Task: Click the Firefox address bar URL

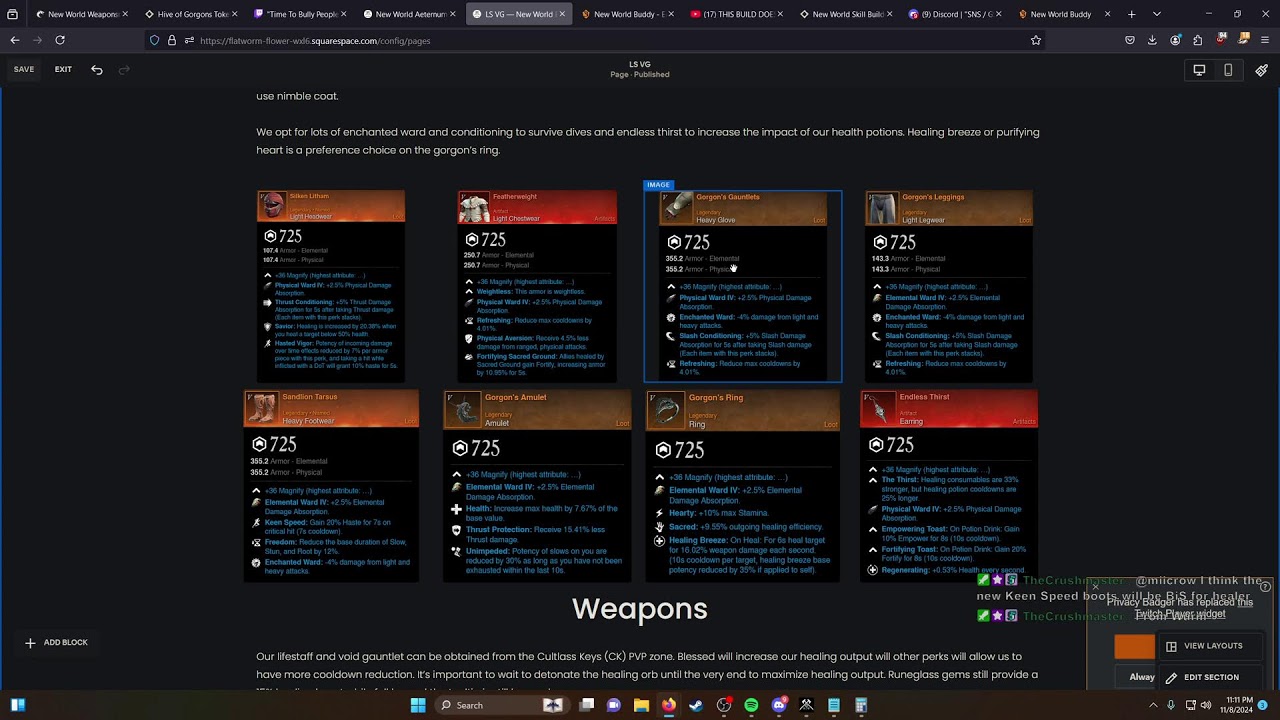Action: (315, 41)
